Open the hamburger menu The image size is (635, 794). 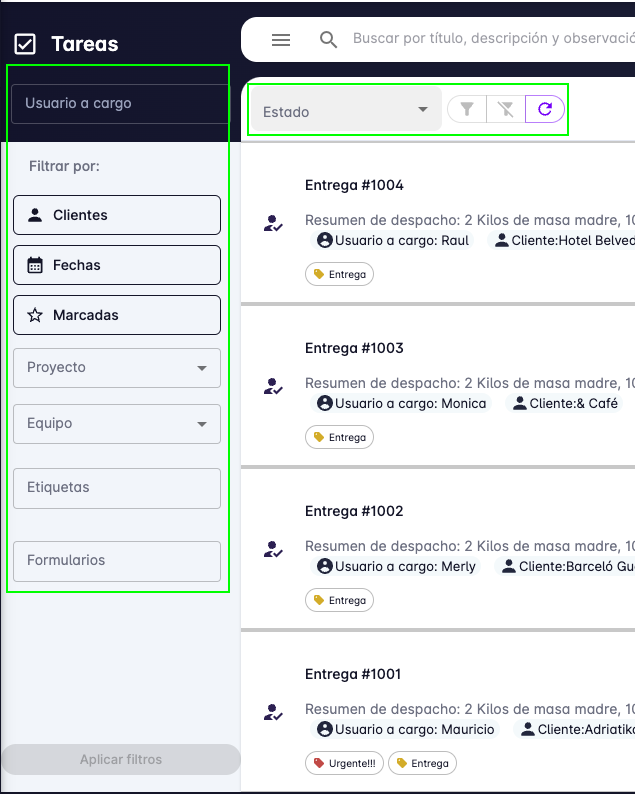point(281,40)
